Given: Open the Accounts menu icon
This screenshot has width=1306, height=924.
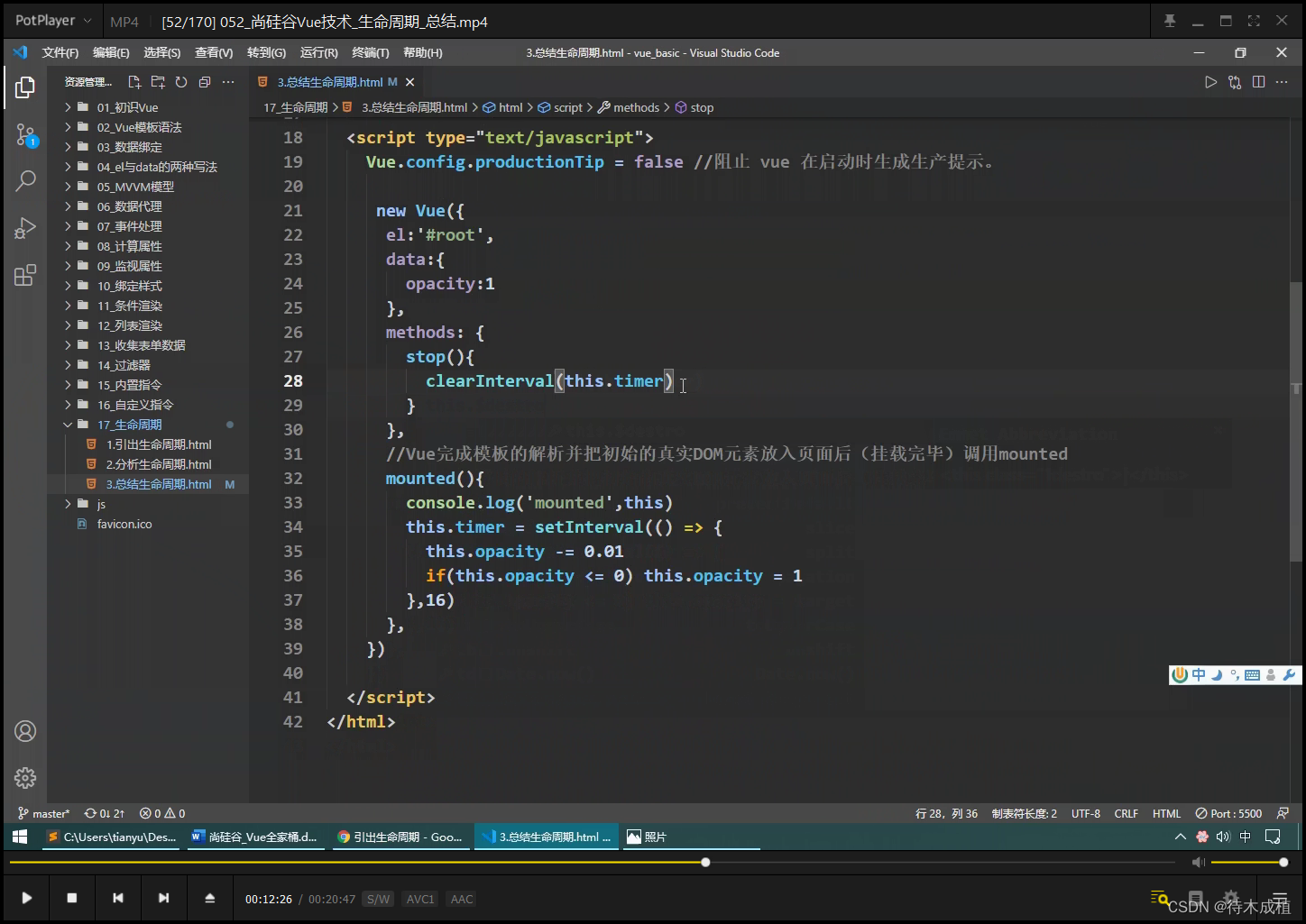Looking at the screenshot, I should 25,731.
